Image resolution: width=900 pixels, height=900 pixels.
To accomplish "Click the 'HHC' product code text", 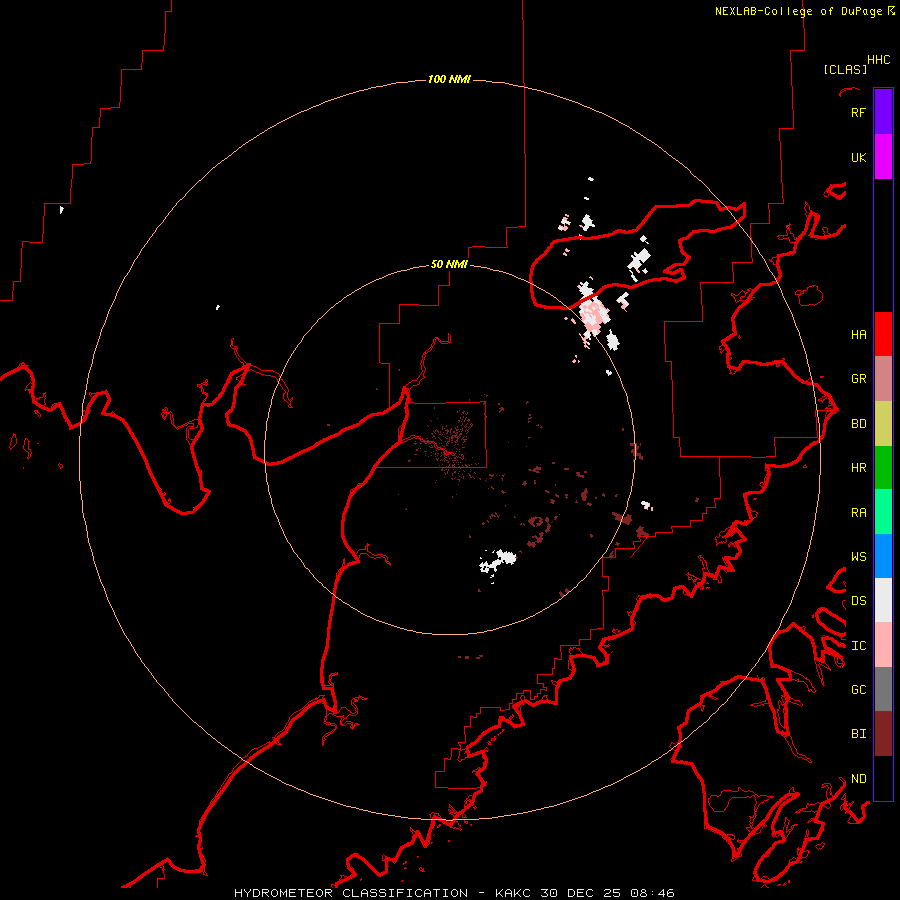I will pyautogui.click(x=878, y=60).
